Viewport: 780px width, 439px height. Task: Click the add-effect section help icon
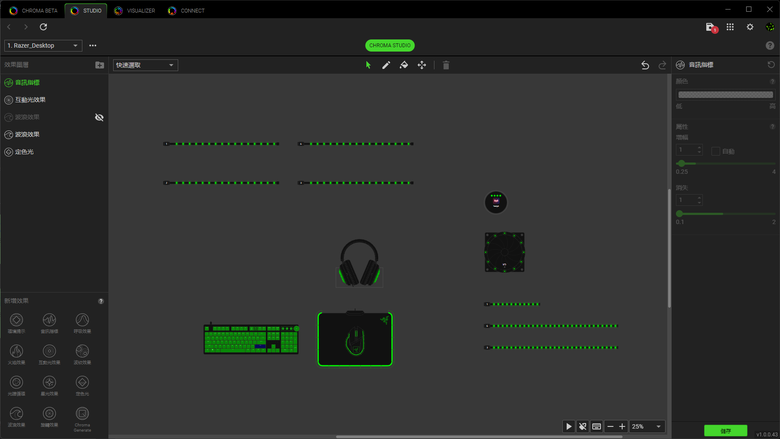tap(101, 301)
